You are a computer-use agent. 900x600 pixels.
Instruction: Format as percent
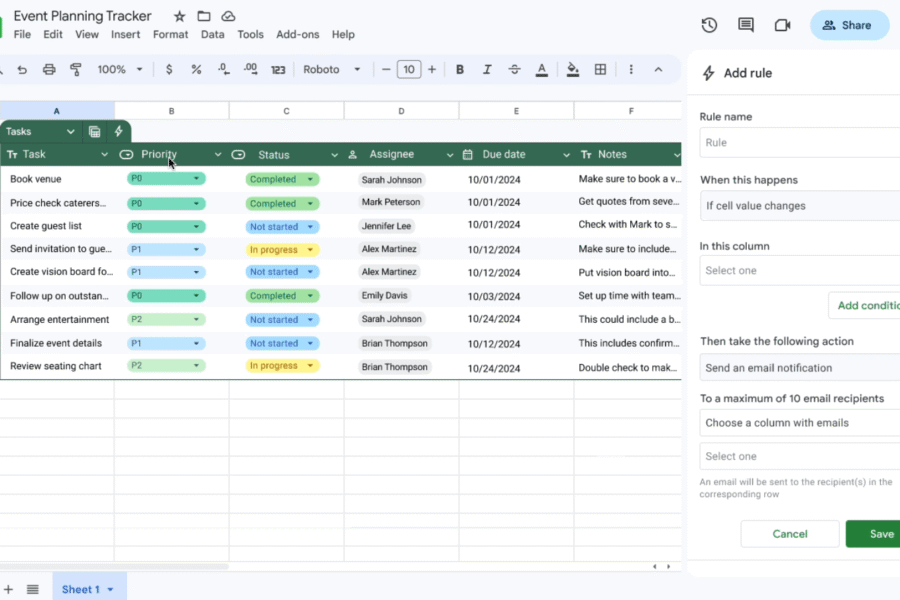196,69
